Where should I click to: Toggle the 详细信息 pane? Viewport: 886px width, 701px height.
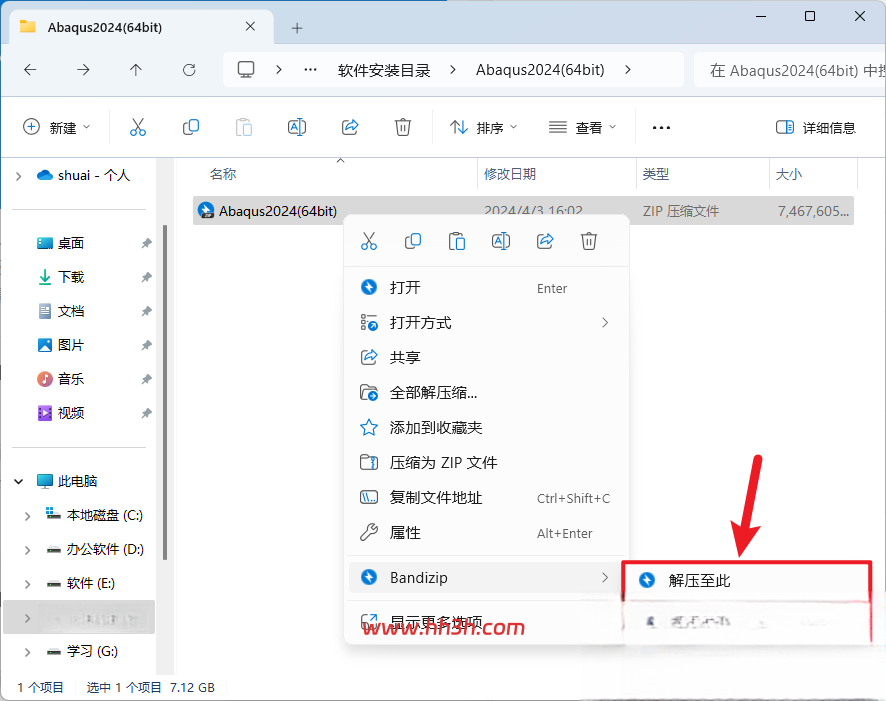pyautogui.click(x=816, y=128)
